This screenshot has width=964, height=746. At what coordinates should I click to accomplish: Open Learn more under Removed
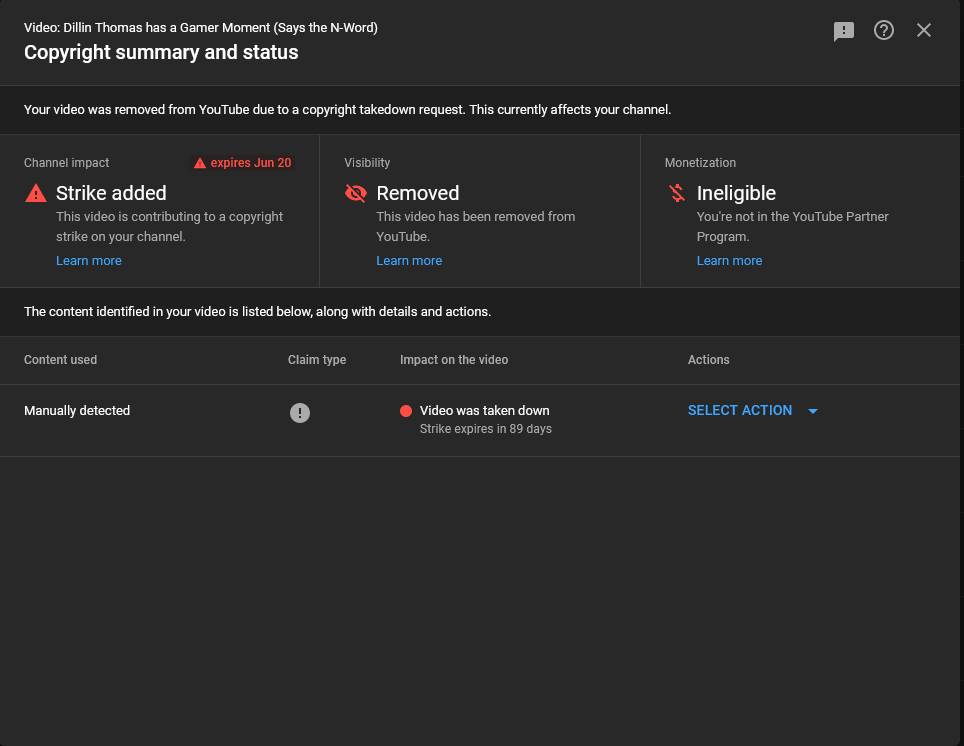click(409, 261)
